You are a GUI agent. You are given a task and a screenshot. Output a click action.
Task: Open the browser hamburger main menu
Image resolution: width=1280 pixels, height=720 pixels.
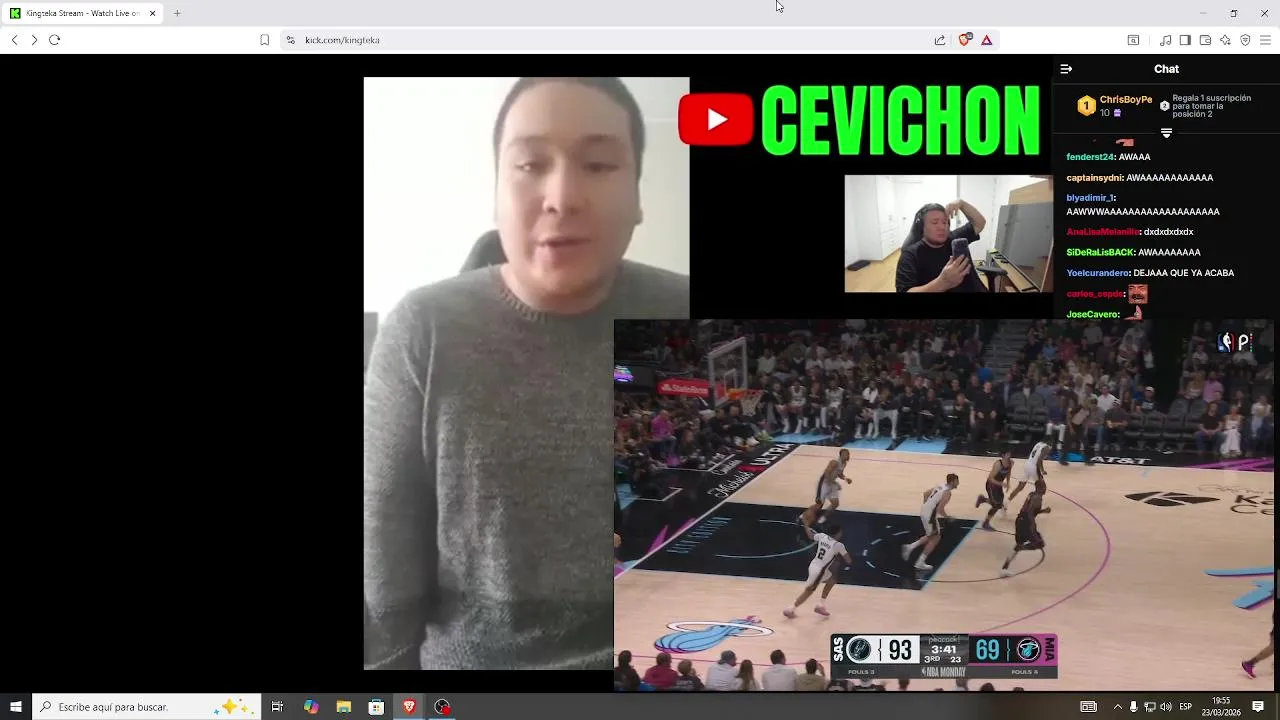click(1265, 40)
